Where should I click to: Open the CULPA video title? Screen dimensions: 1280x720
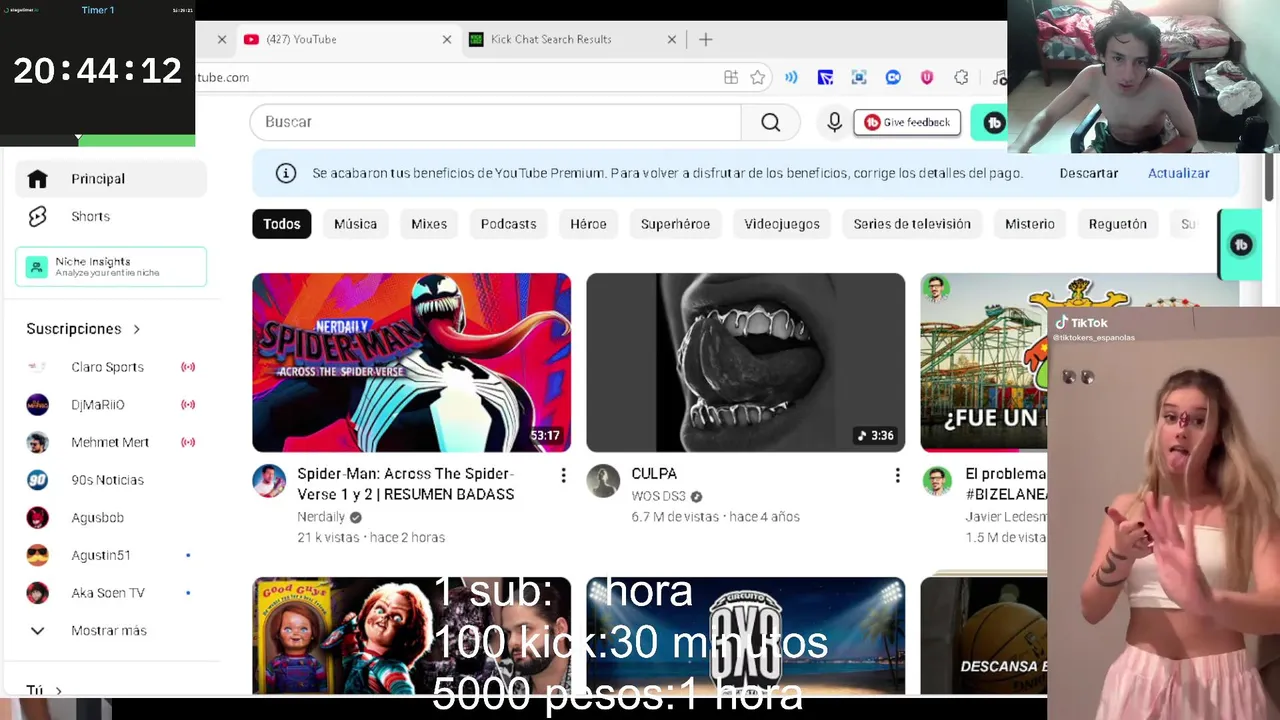point(654,474)
